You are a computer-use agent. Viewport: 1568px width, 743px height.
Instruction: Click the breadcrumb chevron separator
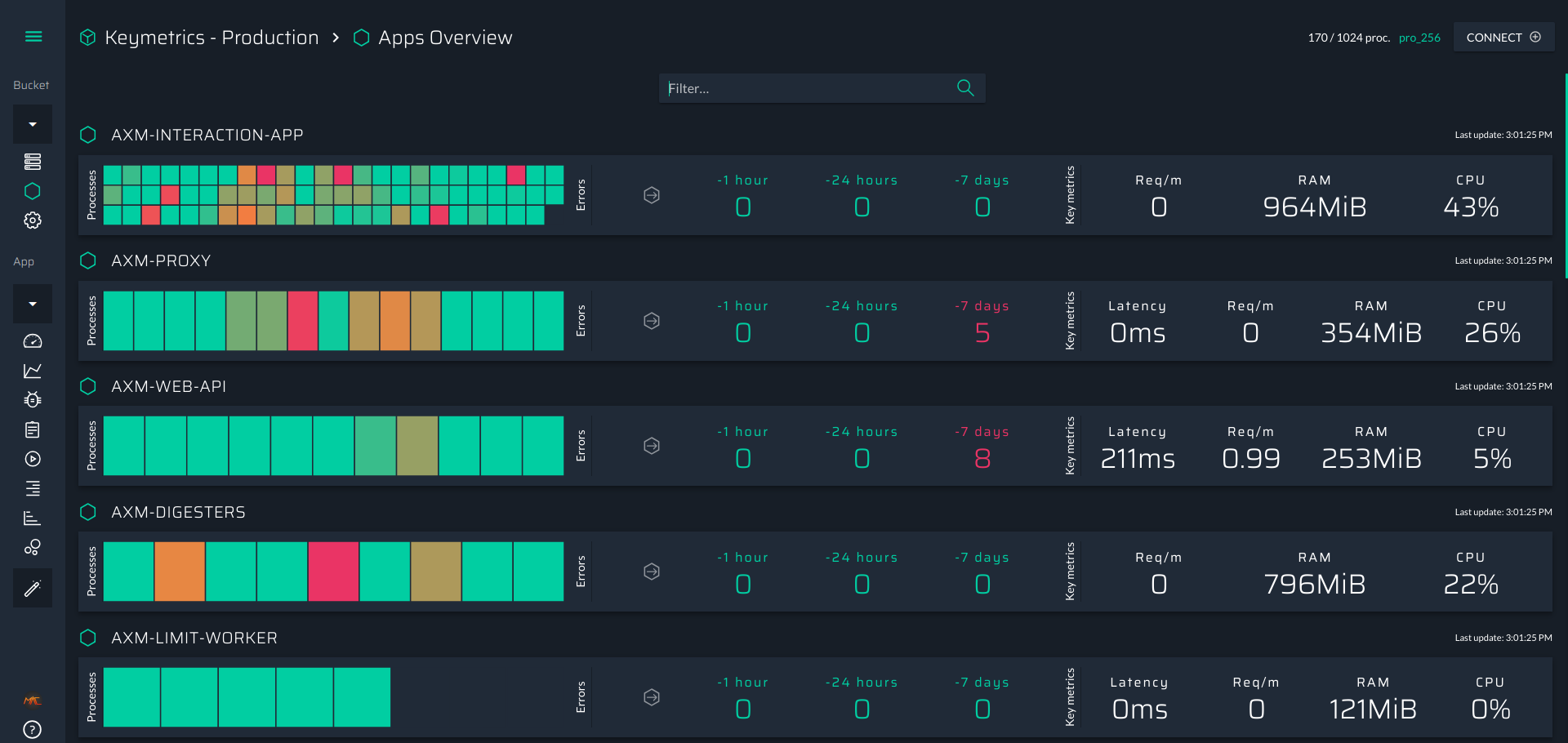(x=336, y=38)
